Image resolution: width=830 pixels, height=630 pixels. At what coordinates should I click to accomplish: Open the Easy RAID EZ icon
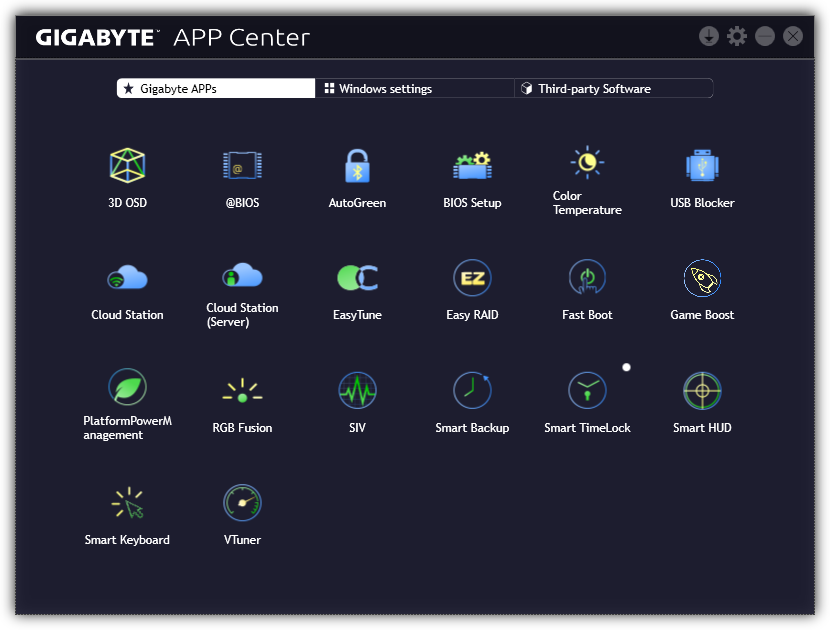click(x=472, y=277)
